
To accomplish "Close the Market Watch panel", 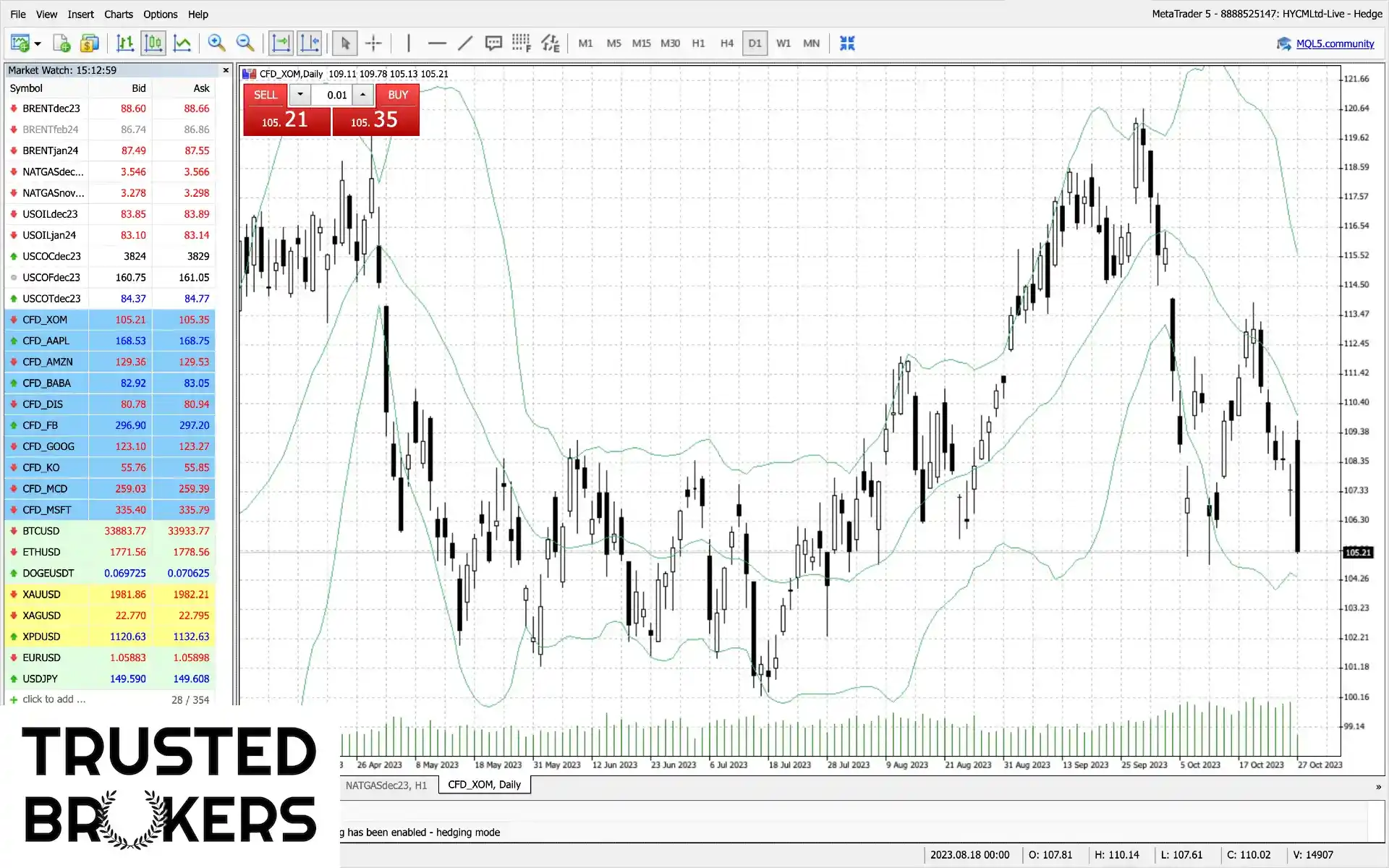I will tap(226, 70).
